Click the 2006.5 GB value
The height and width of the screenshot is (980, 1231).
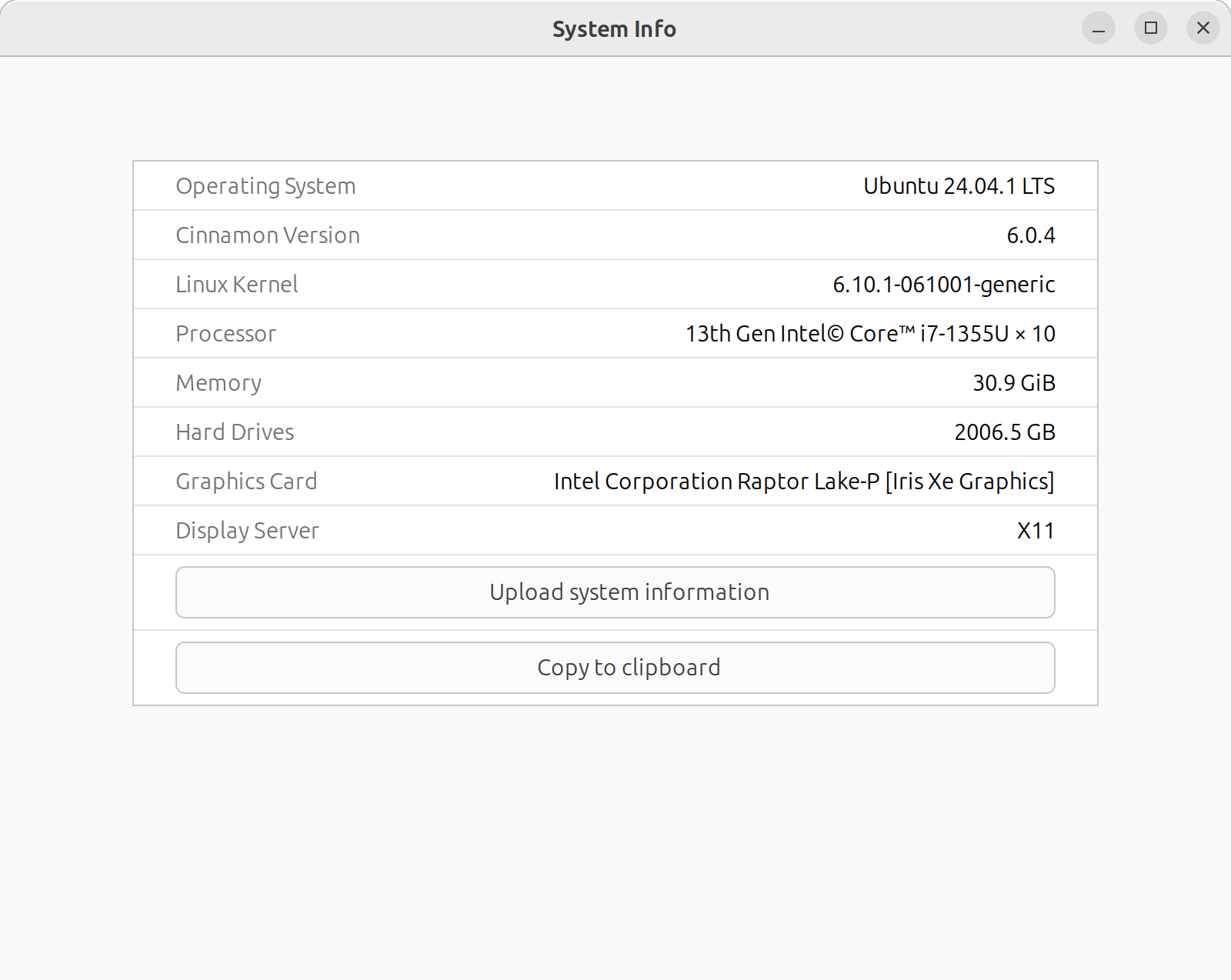tap(1005, 432)
